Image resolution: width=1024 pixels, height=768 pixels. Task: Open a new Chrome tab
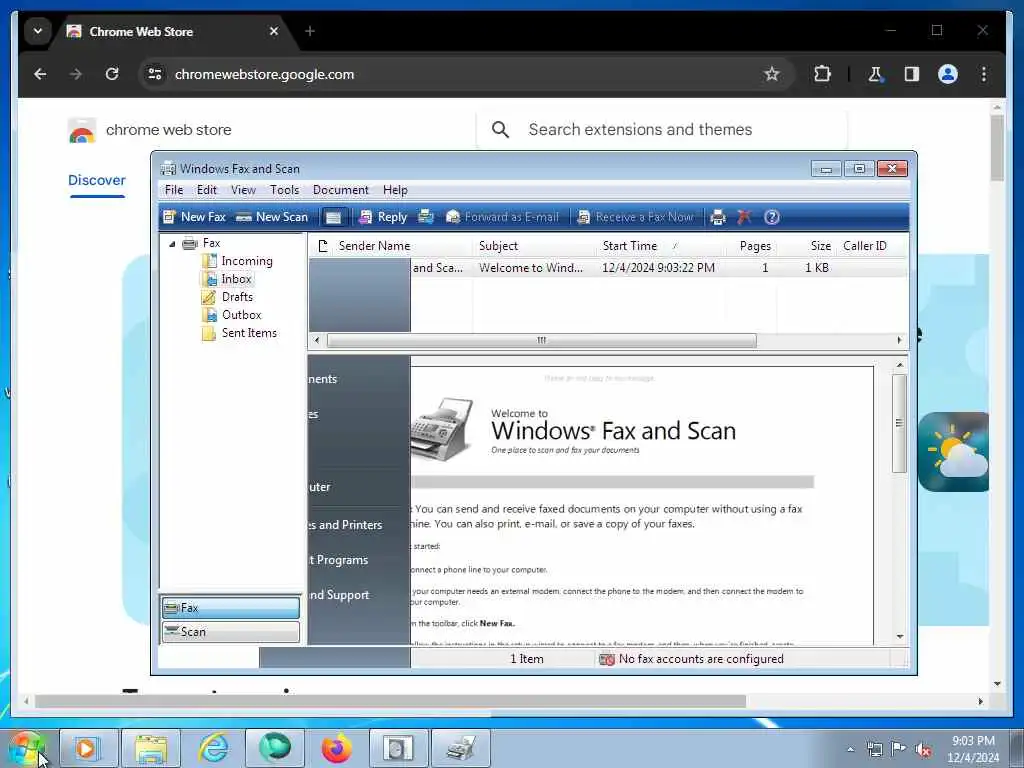310,31
